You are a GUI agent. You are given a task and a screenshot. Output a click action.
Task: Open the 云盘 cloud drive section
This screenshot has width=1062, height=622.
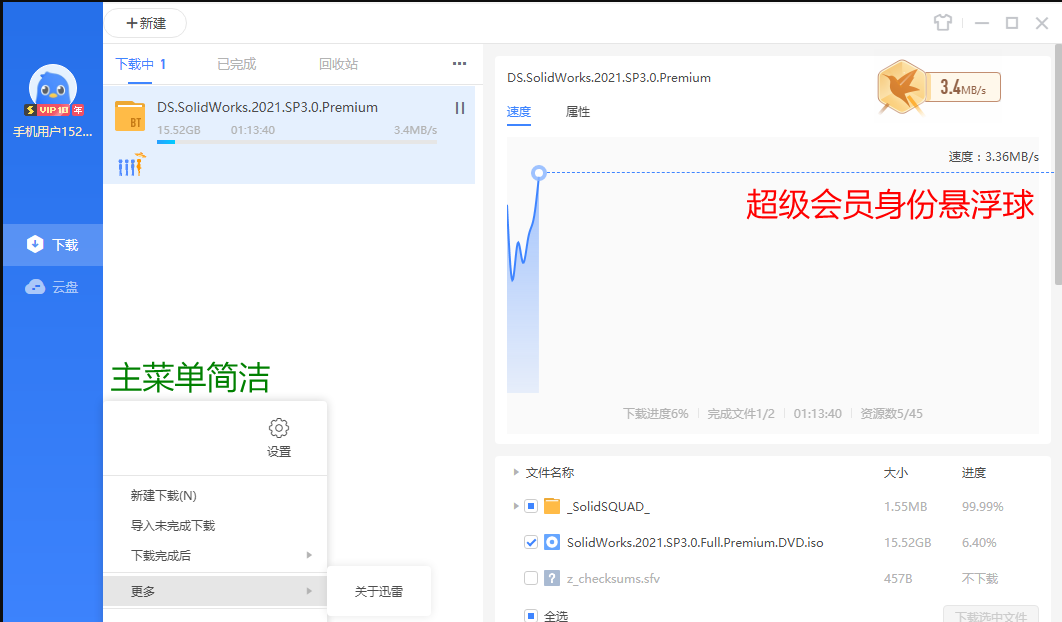53,287
